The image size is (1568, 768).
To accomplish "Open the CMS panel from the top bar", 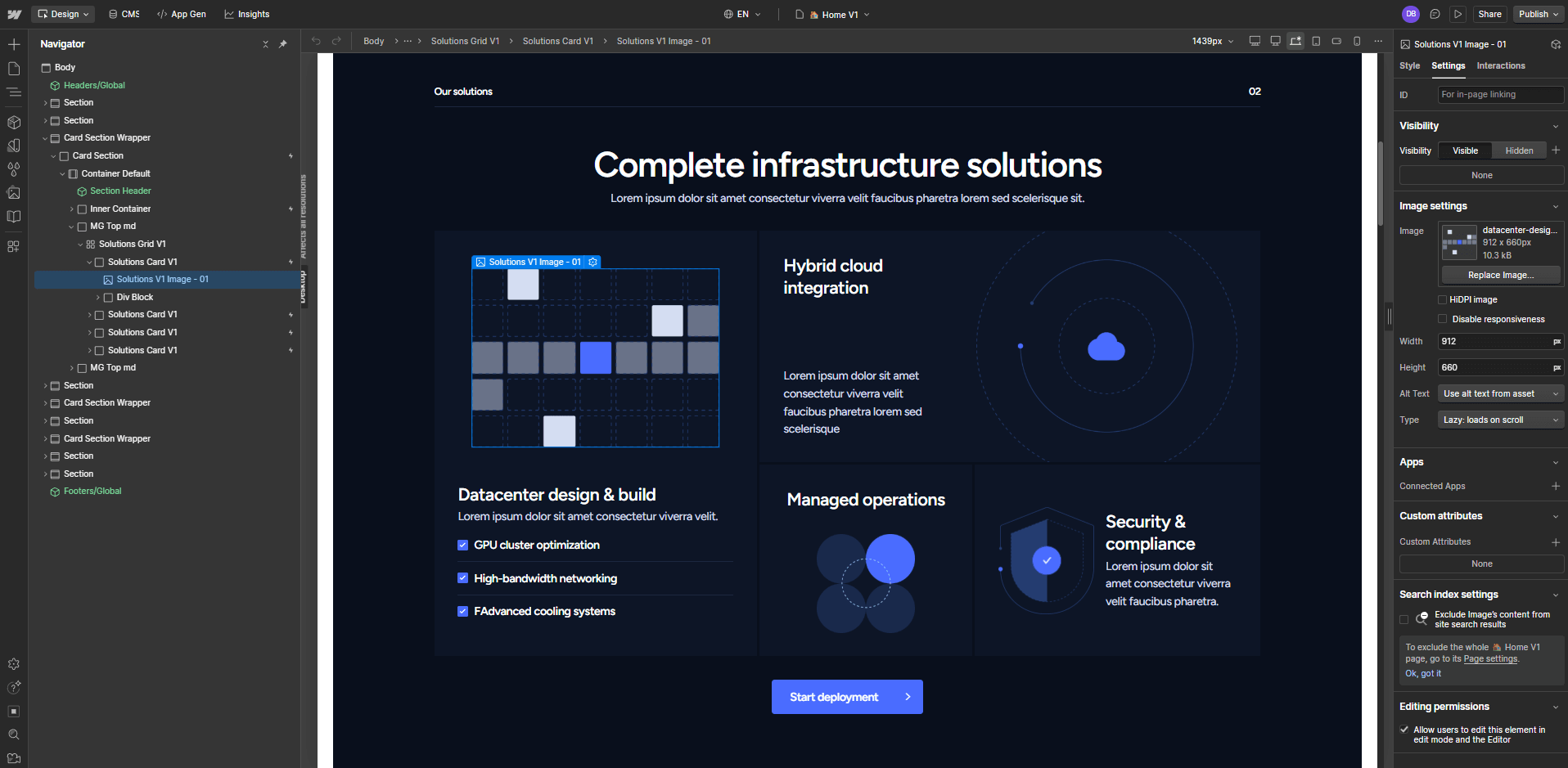I will [124, 13].
